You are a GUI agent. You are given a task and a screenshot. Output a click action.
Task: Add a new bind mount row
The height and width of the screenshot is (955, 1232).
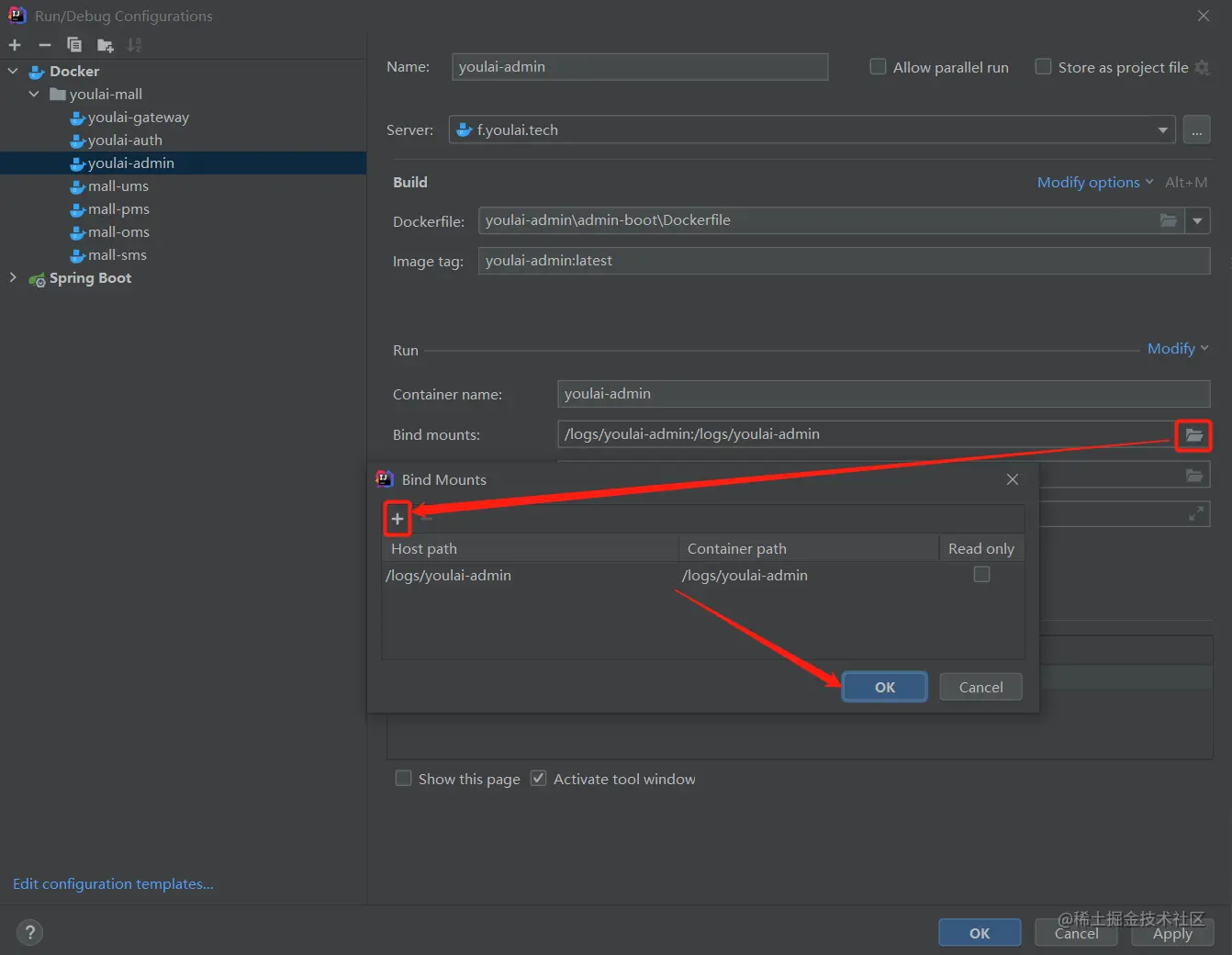click(398, 519)
